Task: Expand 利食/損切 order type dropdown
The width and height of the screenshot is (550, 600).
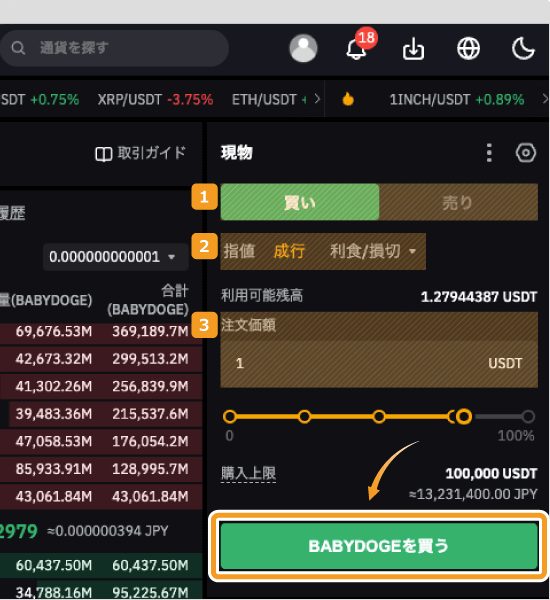Action: [x=373, y=251]
